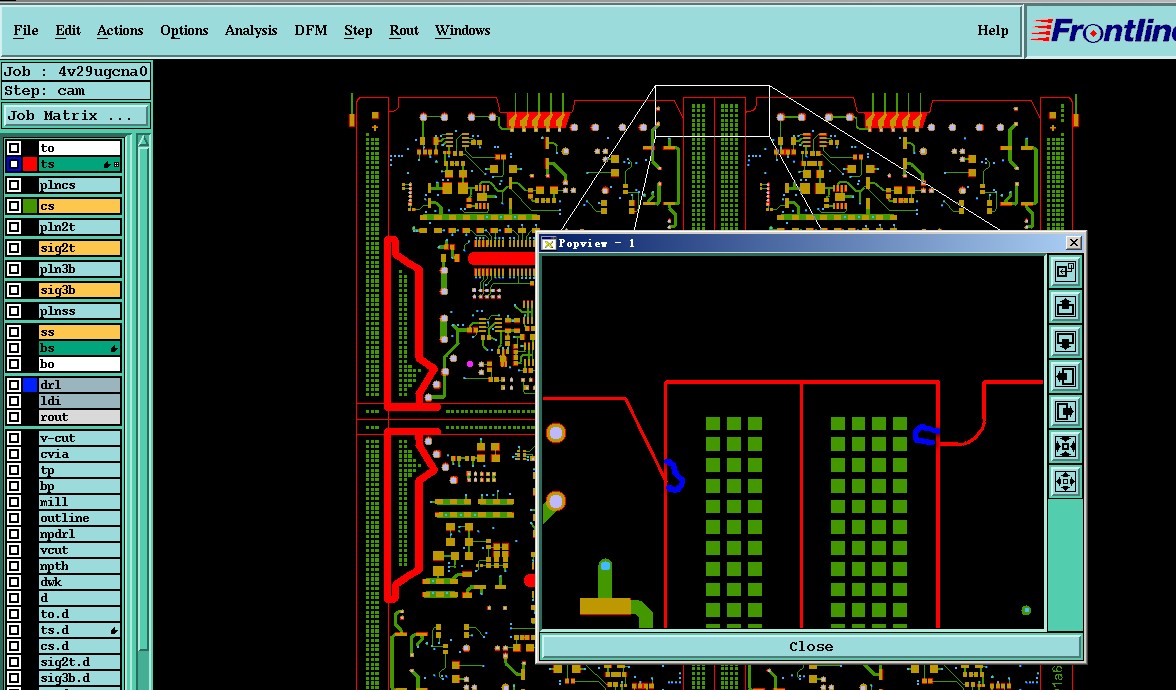The width and height of the screenshot is (1176, 690).
Task: Open the DFM menu
Action: point(310,30)
